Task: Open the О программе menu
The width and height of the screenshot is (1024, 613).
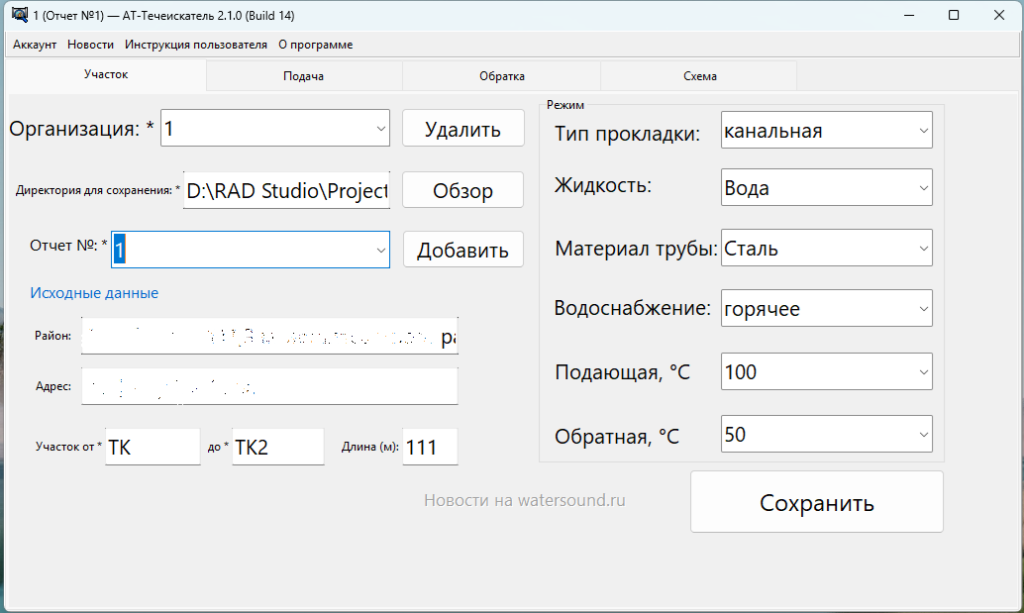Action: click(x=315, y=45)
